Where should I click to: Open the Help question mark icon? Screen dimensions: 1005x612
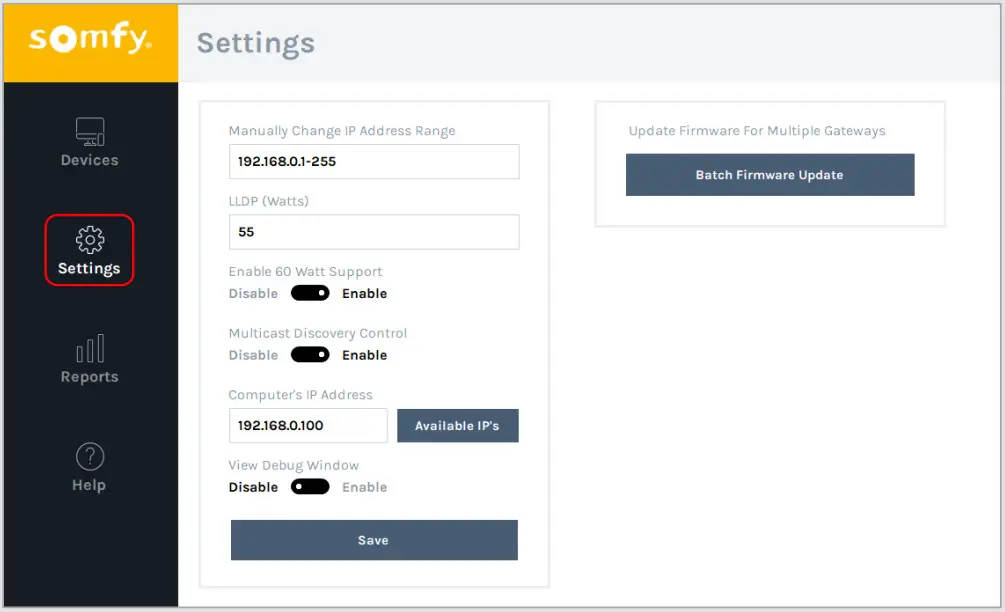click(90, 457)
